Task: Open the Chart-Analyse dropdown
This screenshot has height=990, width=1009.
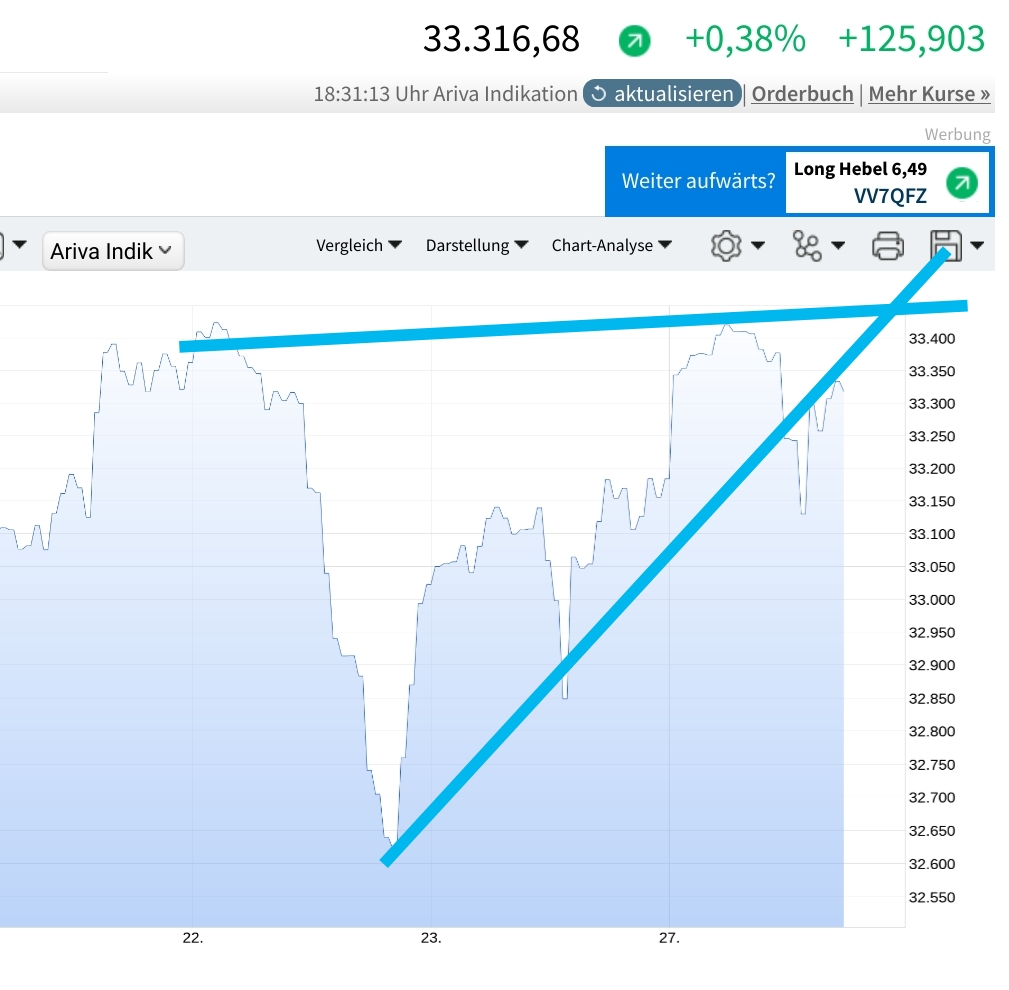Action: click(611, 245)
